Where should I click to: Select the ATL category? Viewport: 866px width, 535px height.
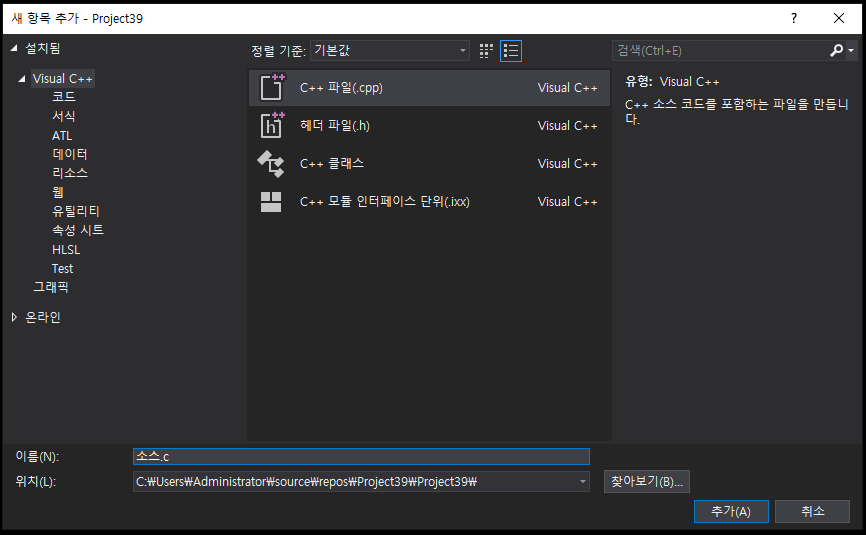62,135
